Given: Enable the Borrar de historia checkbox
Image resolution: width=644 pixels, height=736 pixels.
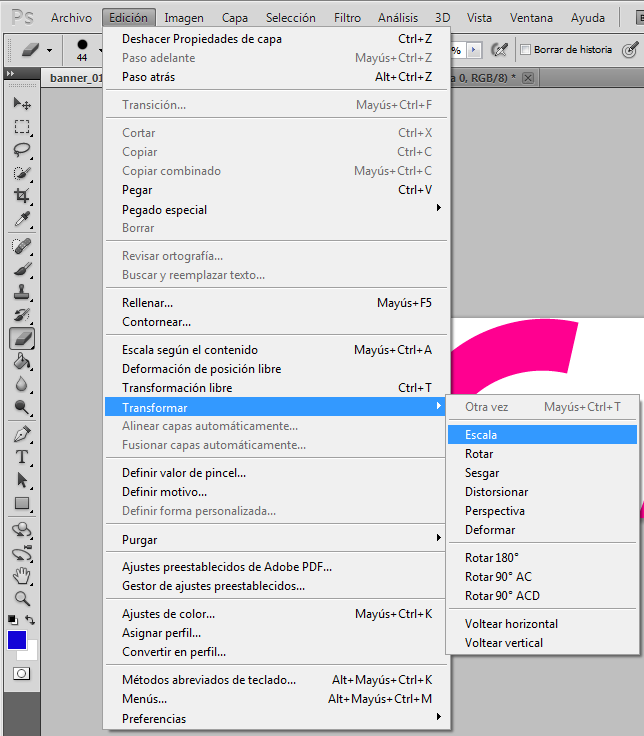Looking at the screenshot, I should [x=526, y=49].
